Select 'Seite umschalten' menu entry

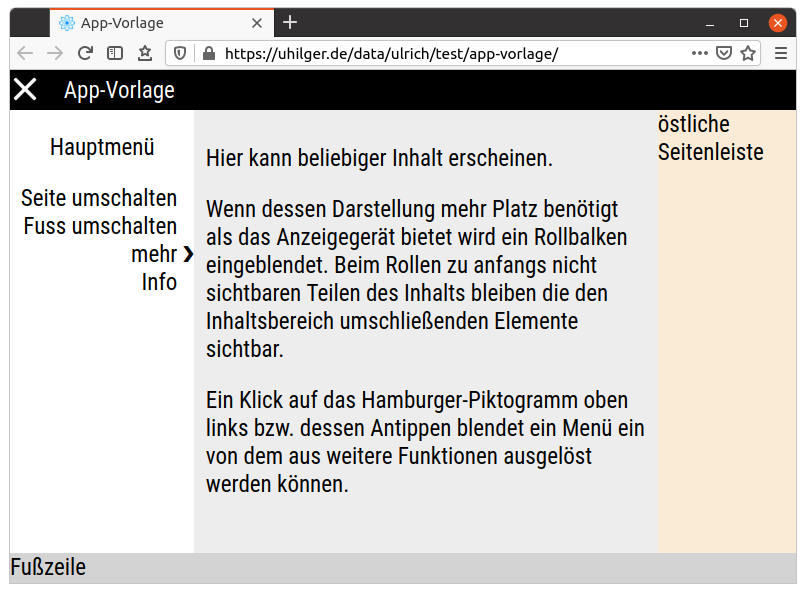[x=99, y=198]
